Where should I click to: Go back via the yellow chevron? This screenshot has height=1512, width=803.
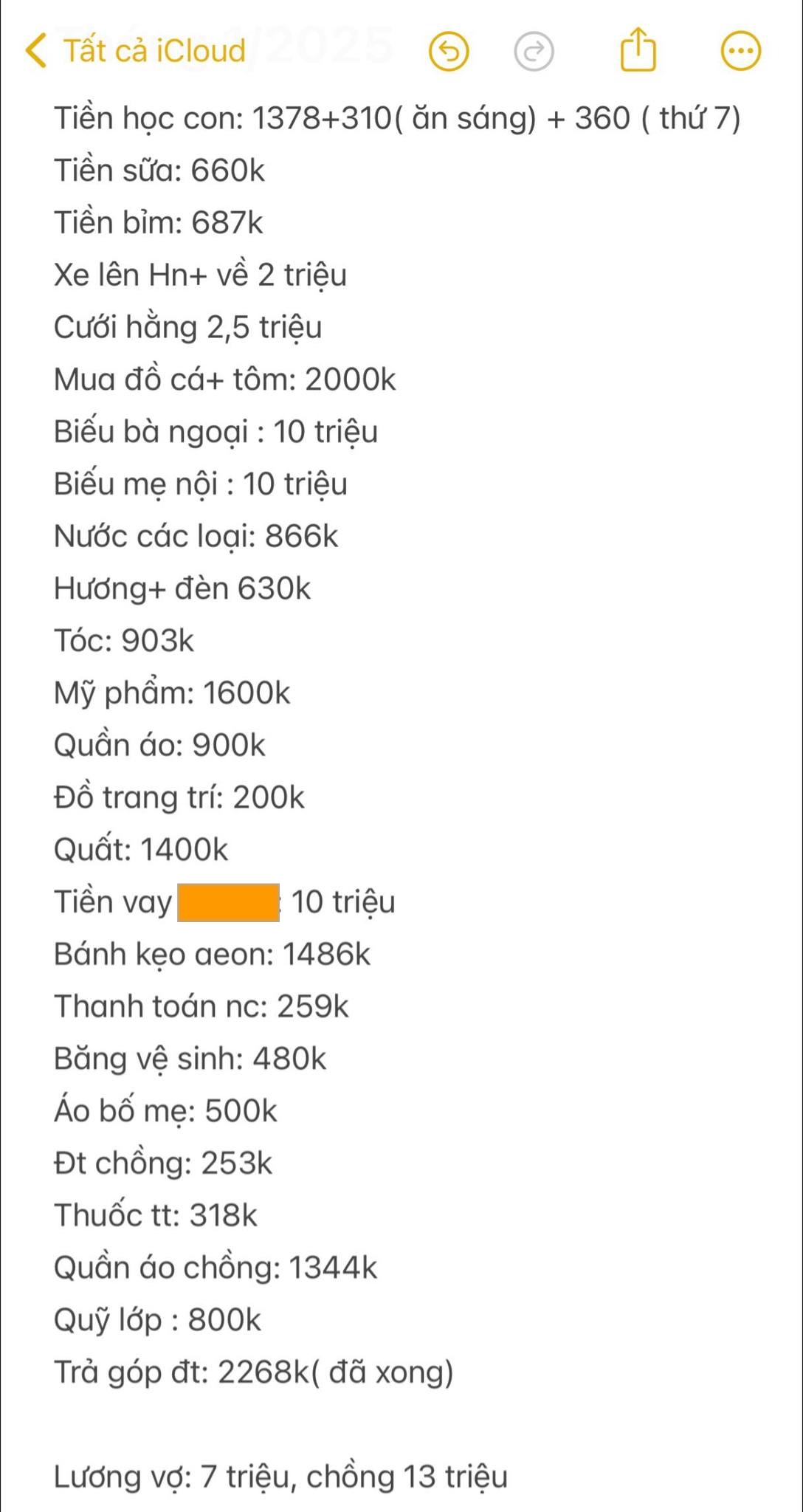pos(35,50)
